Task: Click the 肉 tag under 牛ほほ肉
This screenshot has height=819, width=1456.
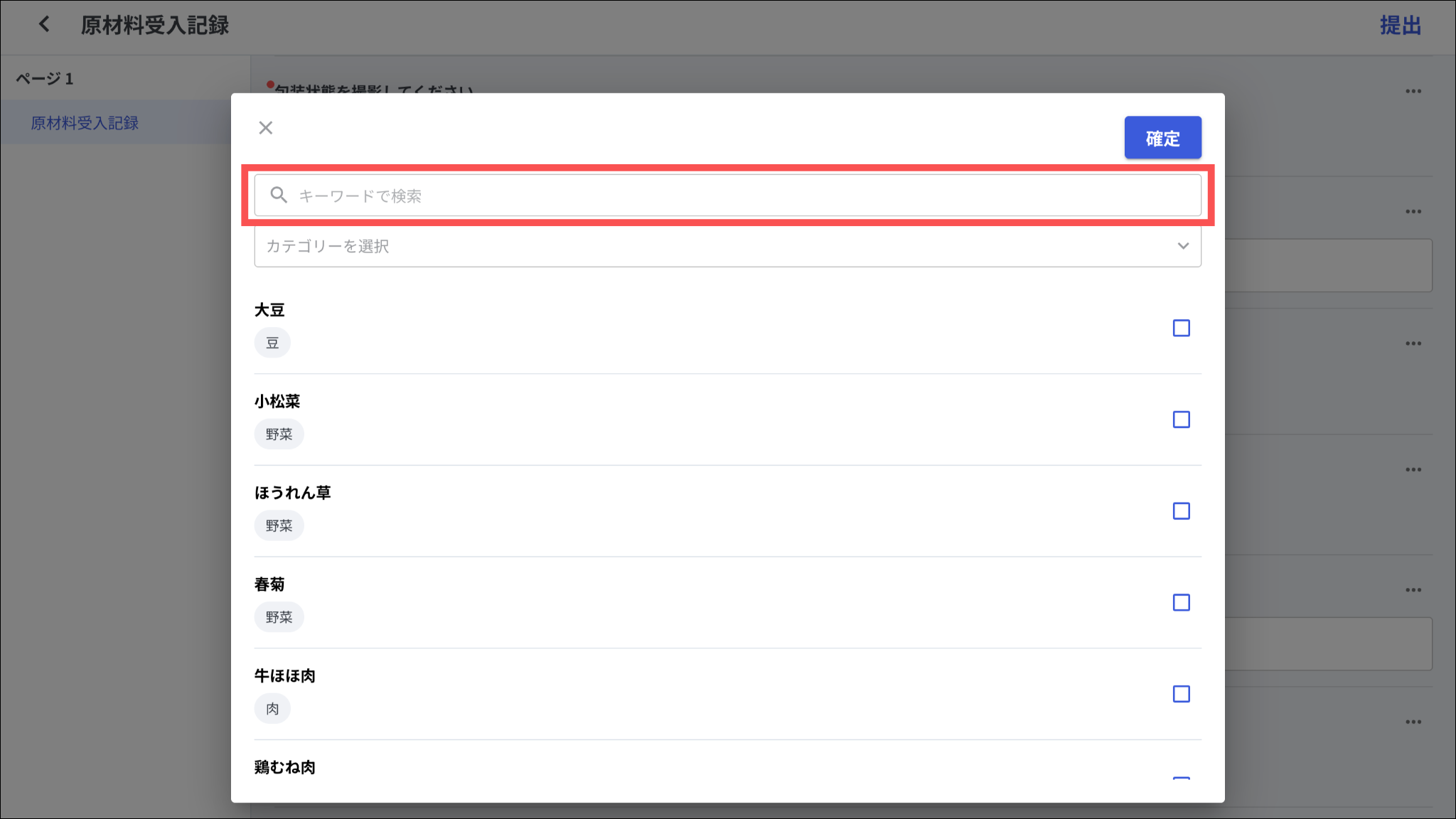Action: 272,709
